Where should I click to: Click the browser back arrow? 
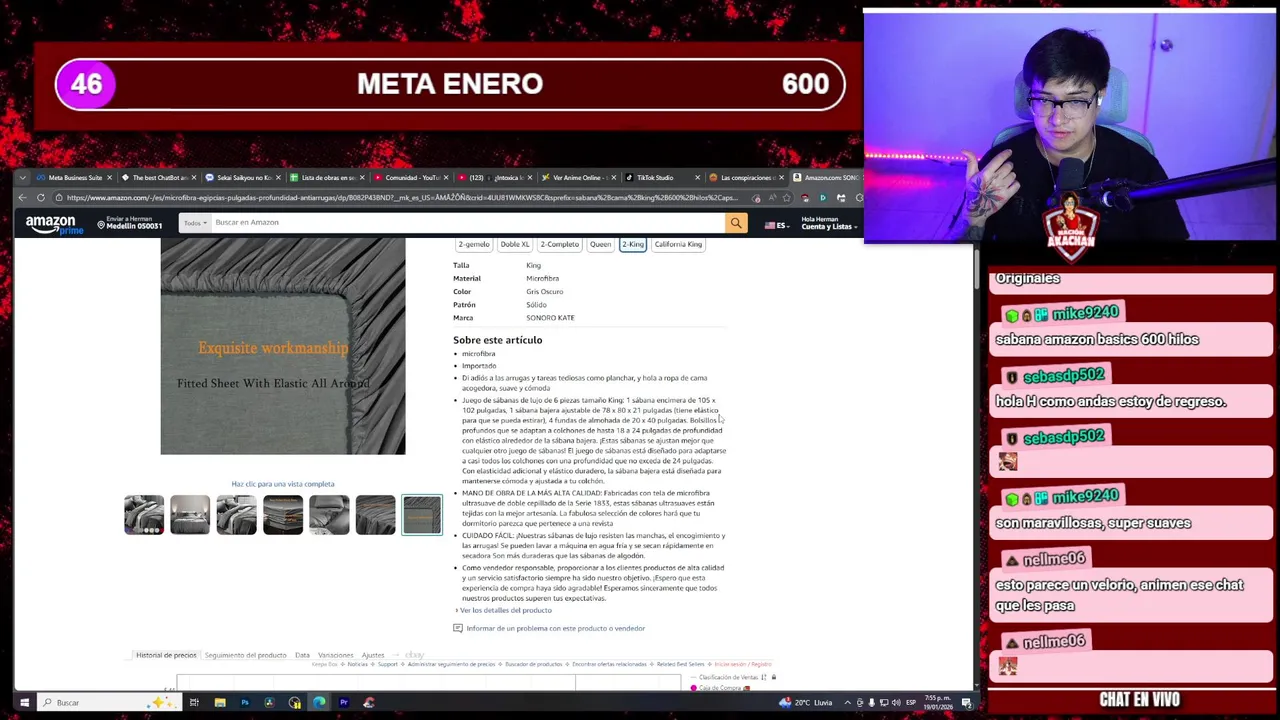[23, 198]
